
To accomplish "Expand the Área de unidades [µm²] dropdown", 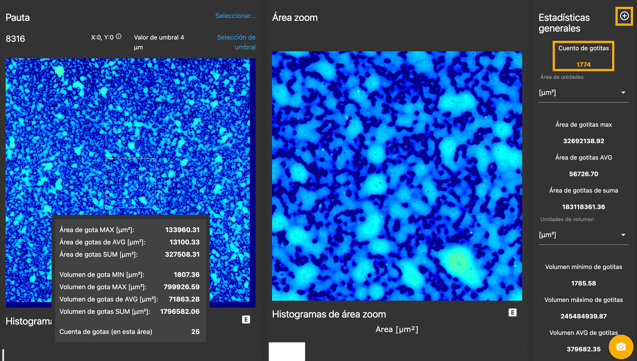I will pyautogui.click(x=583, y=93).
